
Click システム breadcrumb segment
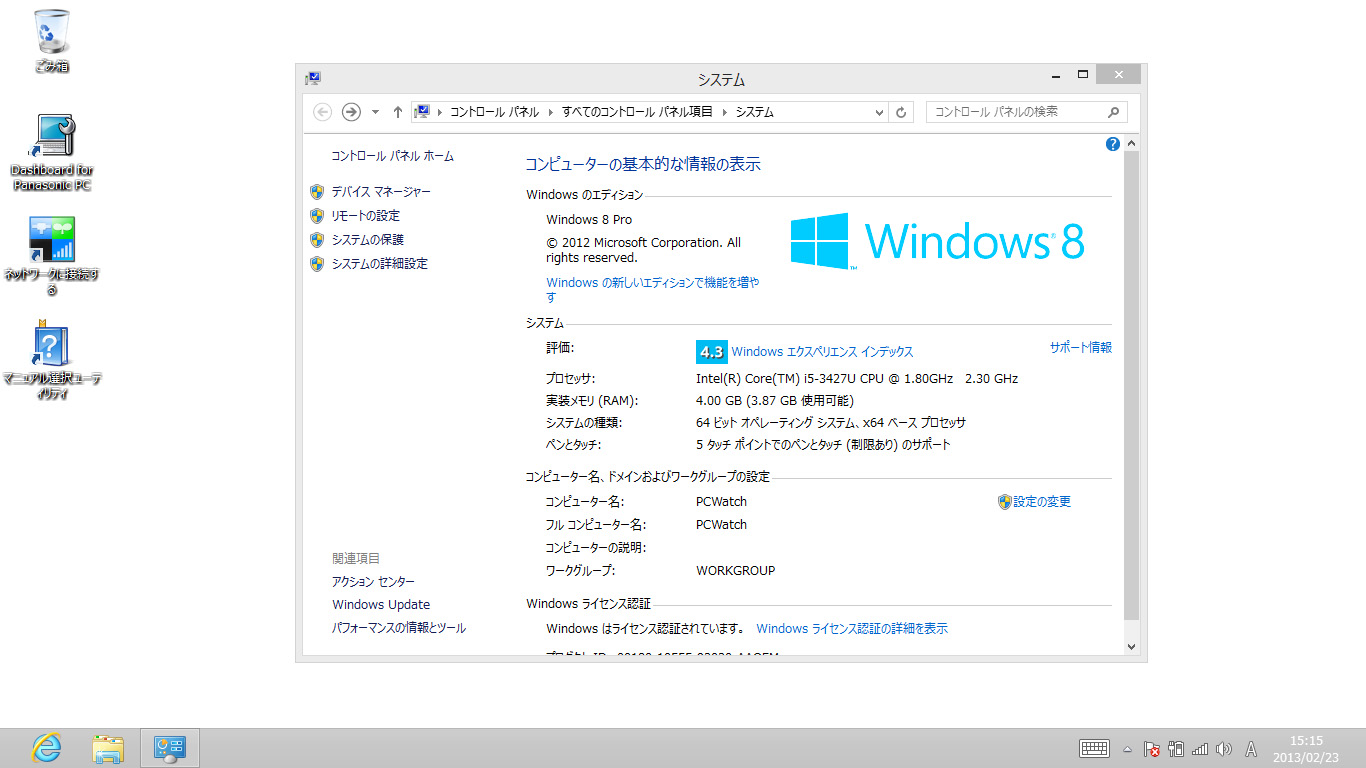pyautogui.click(x=755, y=112)
